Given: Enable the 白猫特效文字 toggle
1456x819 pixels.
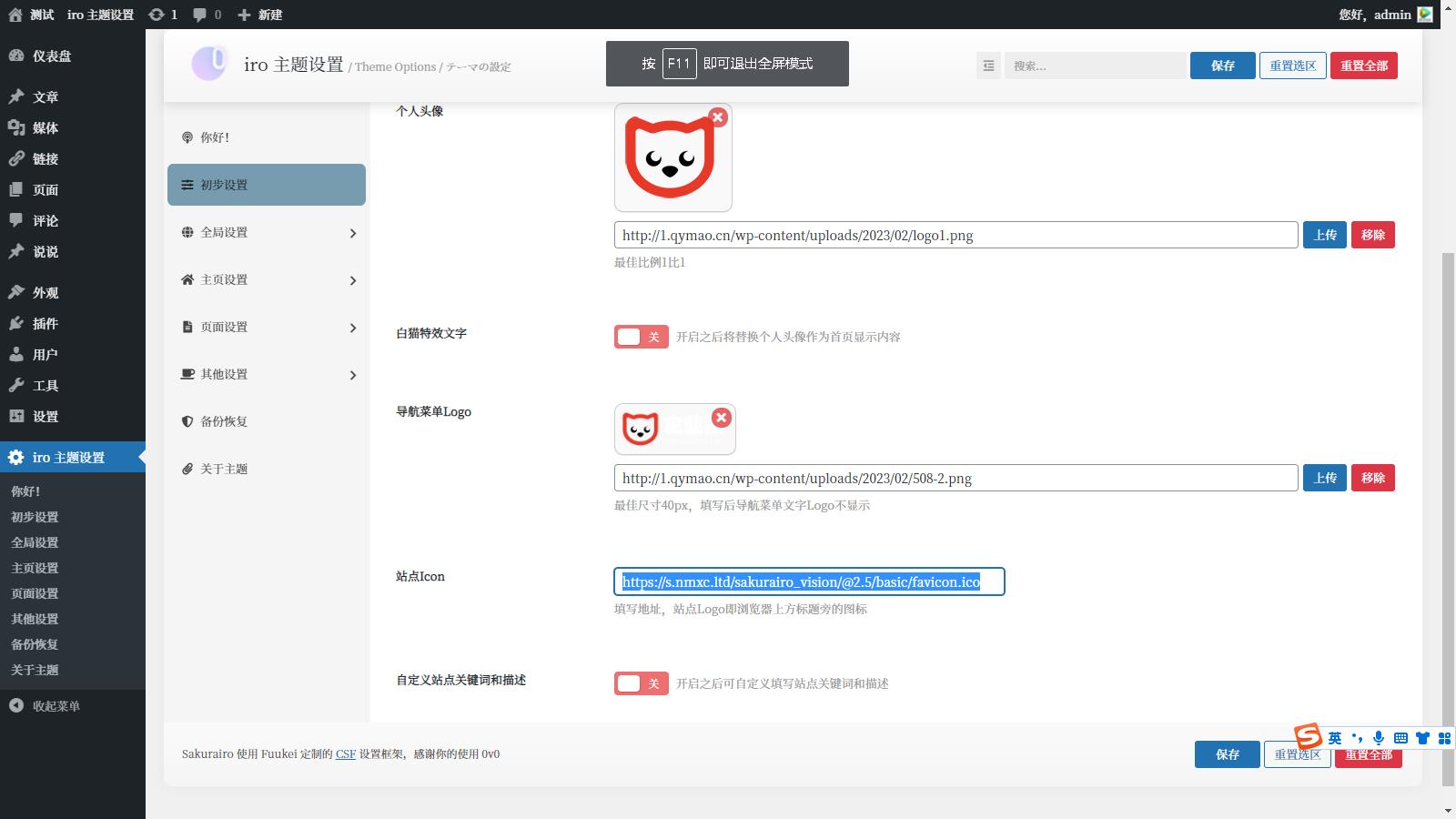Looking at the screenshot, I should point(641,336).
